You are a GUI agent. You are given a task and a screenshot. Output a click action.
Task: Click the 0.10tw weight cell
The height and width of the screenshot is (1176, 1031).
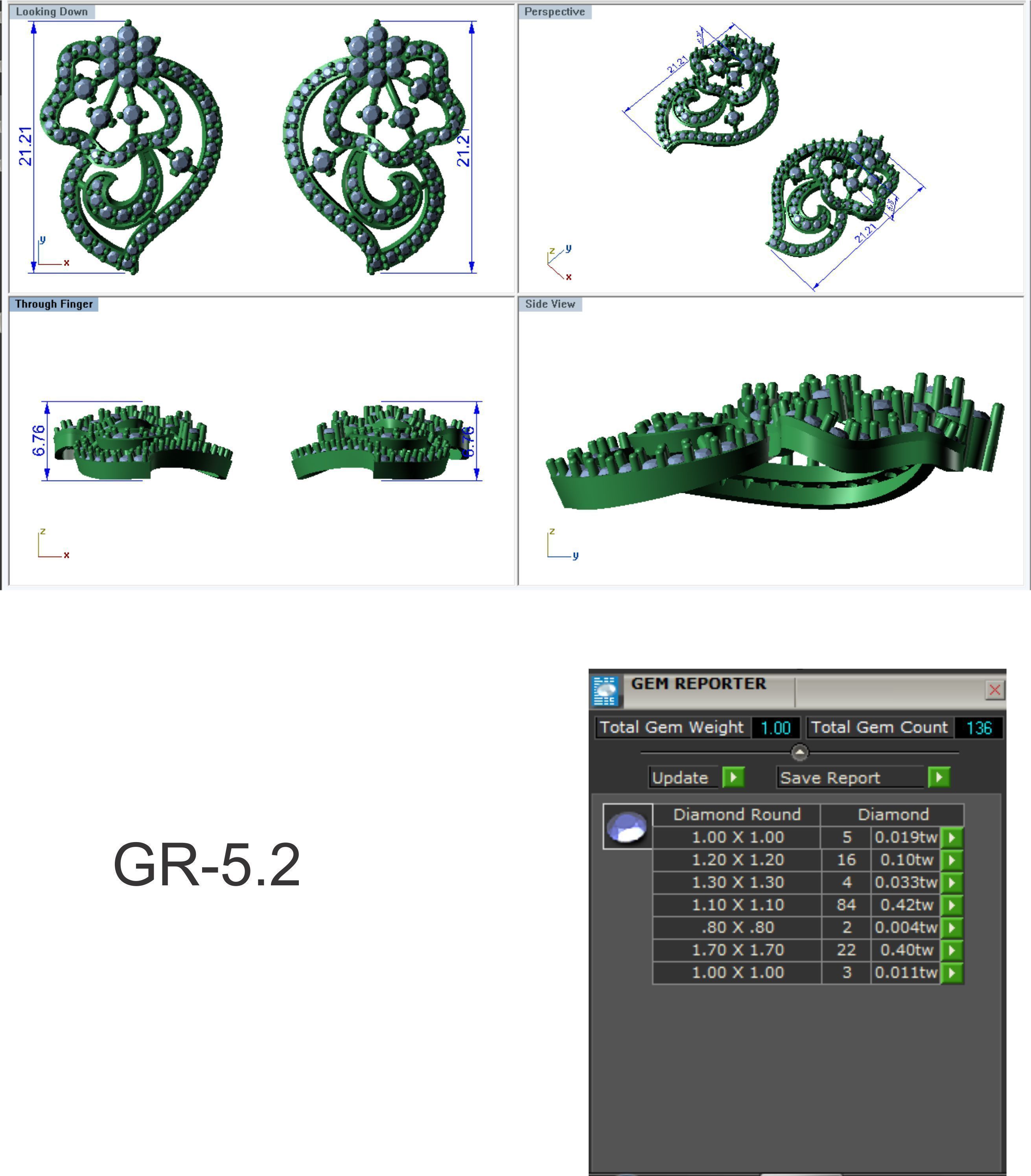coord(906,859)
